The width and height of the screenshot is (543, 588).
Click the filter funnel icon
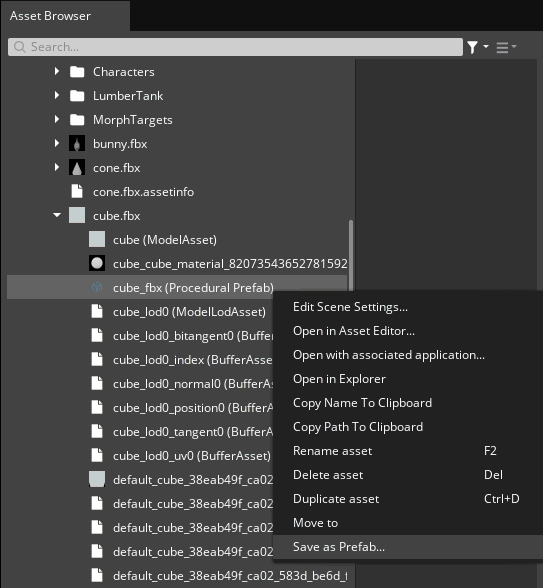coord(472,47)
